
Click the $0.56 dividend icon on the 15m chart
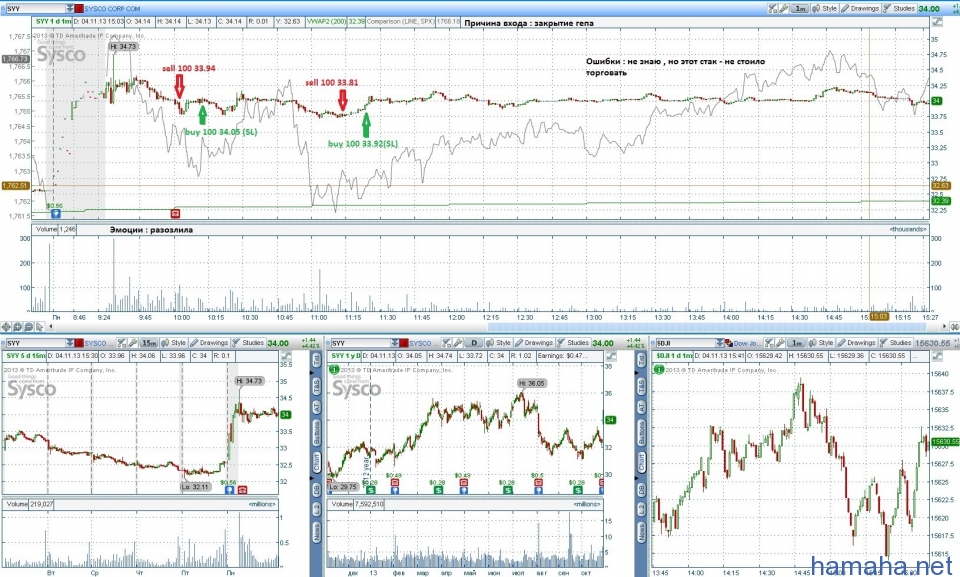click(229, 489)
